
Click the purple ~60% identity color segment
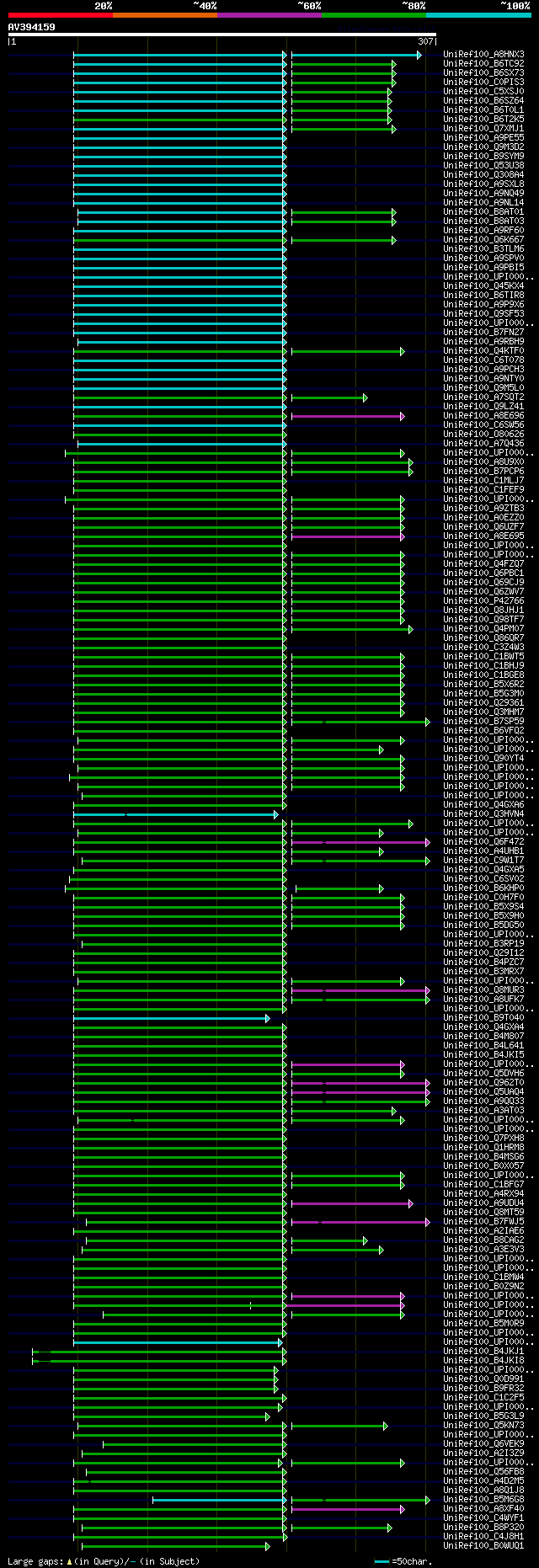coord(269,15)
